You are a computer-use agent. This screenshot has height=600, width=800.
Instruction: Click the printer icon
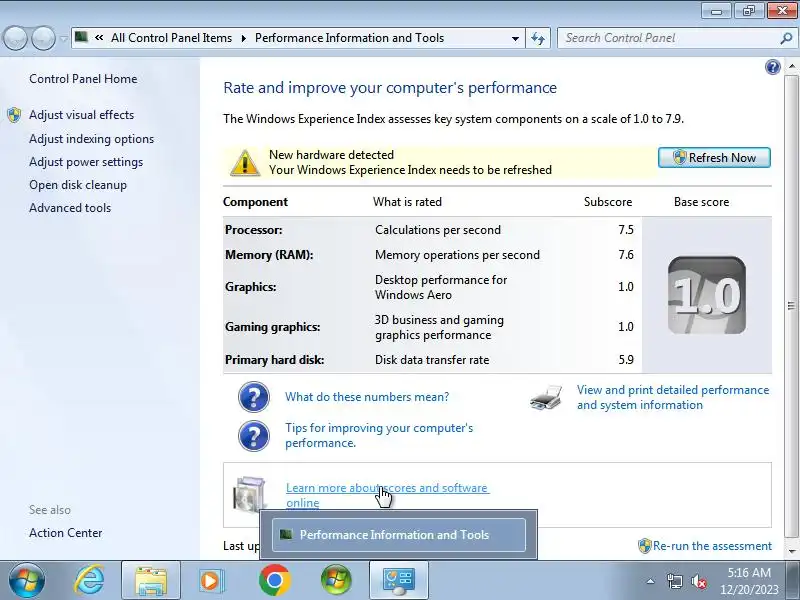[x=546, y=398]
